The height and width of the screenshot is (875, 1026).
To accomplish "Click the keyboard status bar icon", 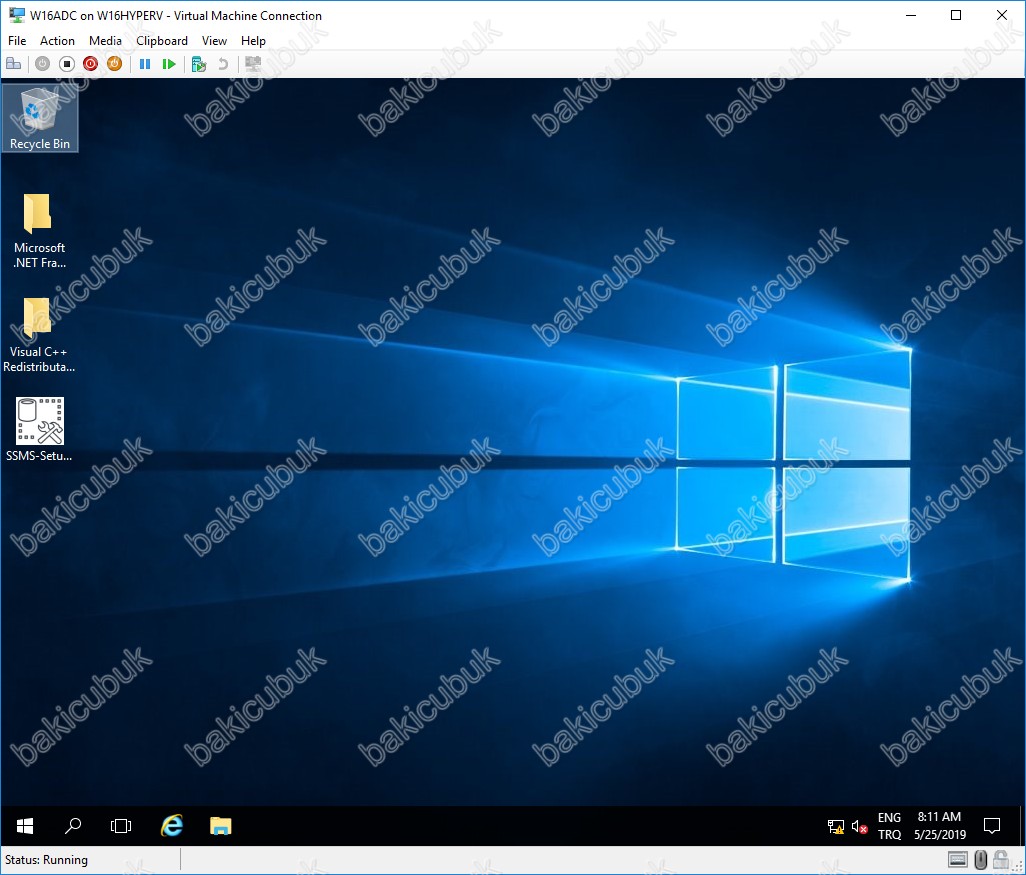I will click(x=957, y=859).
